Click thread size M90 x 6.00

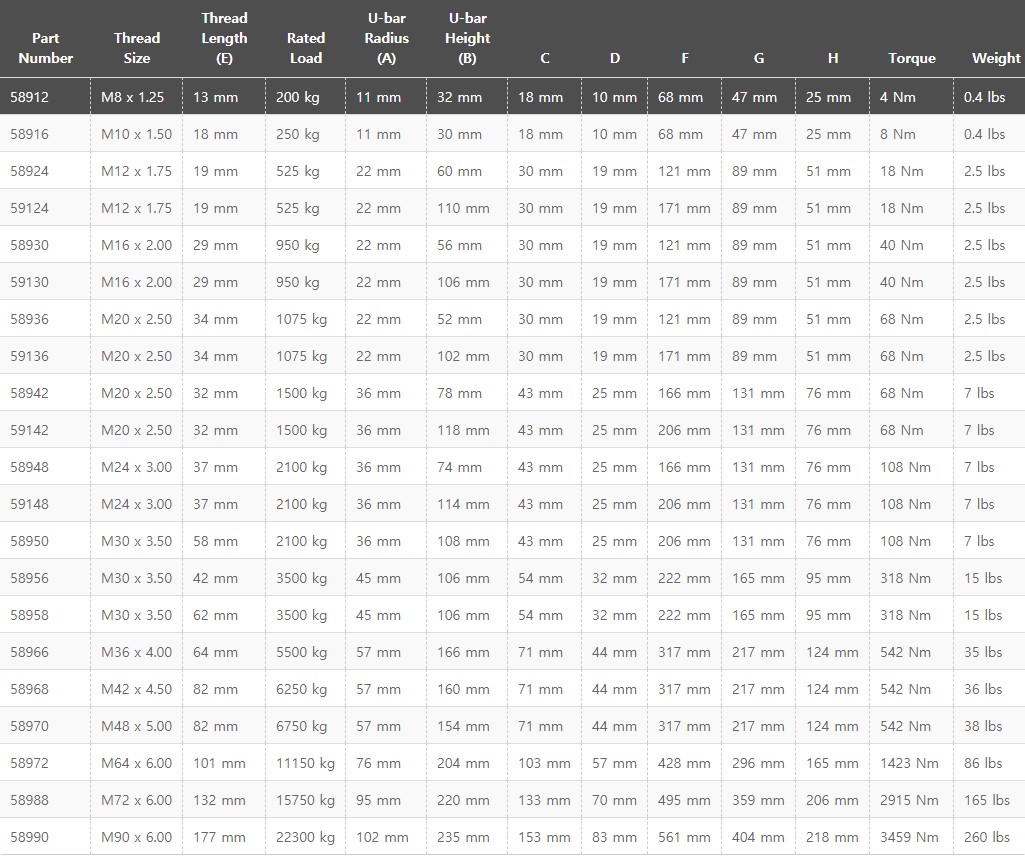(x=137, y=837)
